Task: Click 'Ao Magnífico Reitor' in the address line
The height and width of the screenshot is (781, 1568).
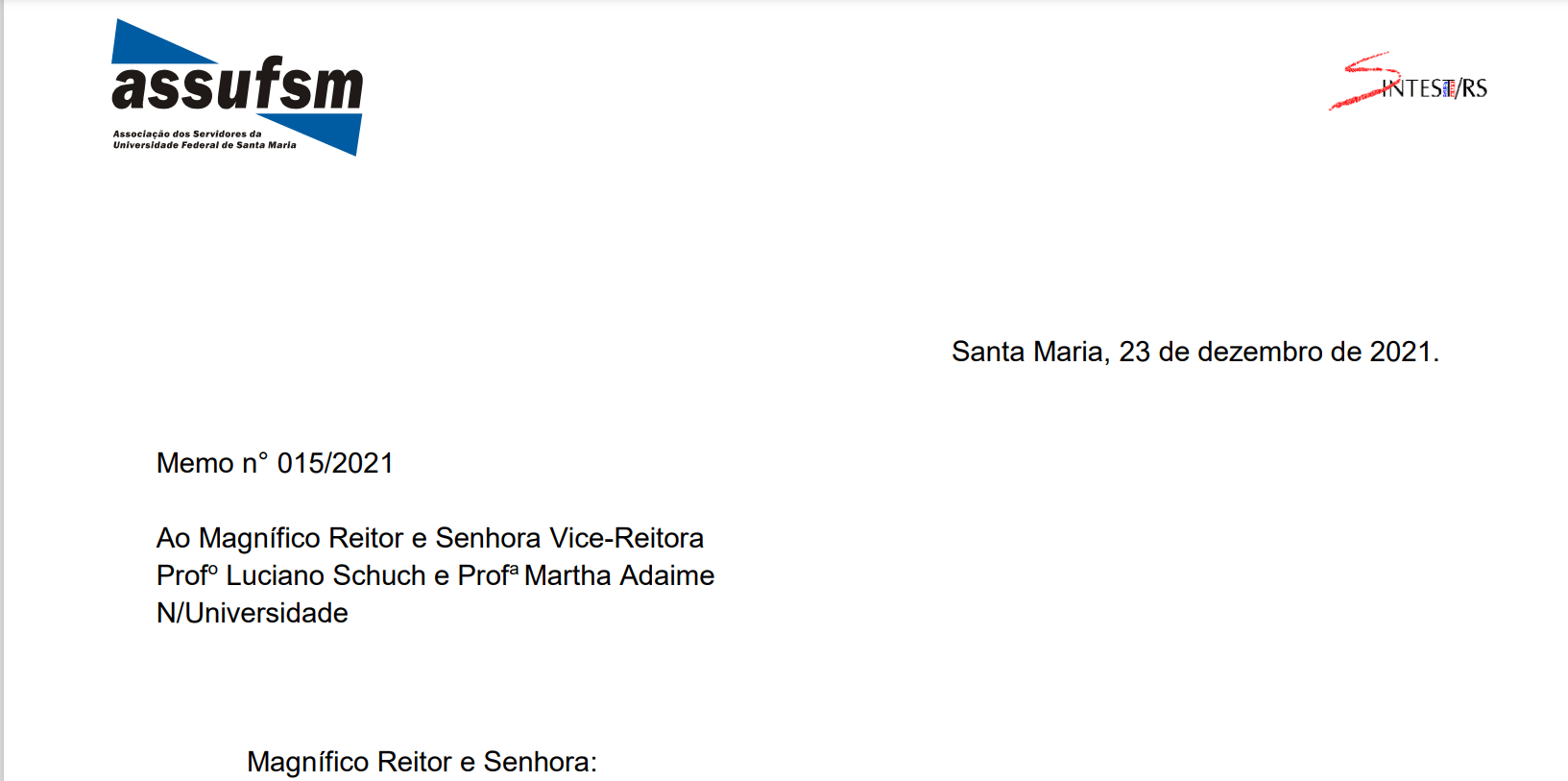Action: click(x=278, y=538)
